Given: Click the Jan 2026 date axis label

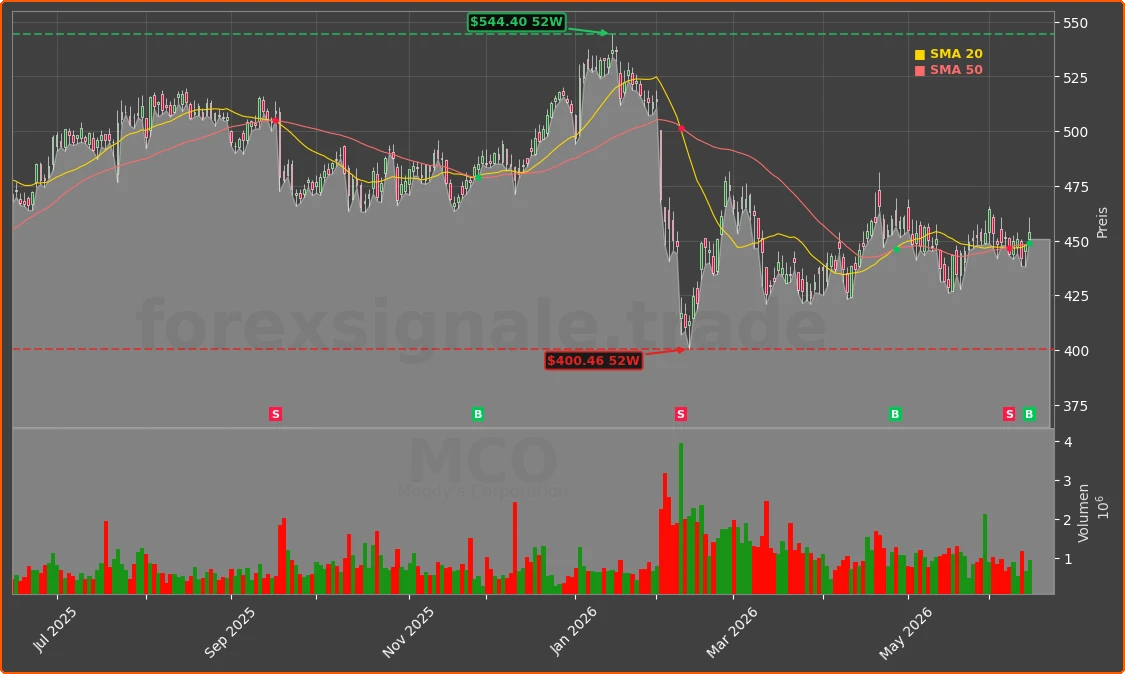Looking at the screenshot, I should 573,631.
